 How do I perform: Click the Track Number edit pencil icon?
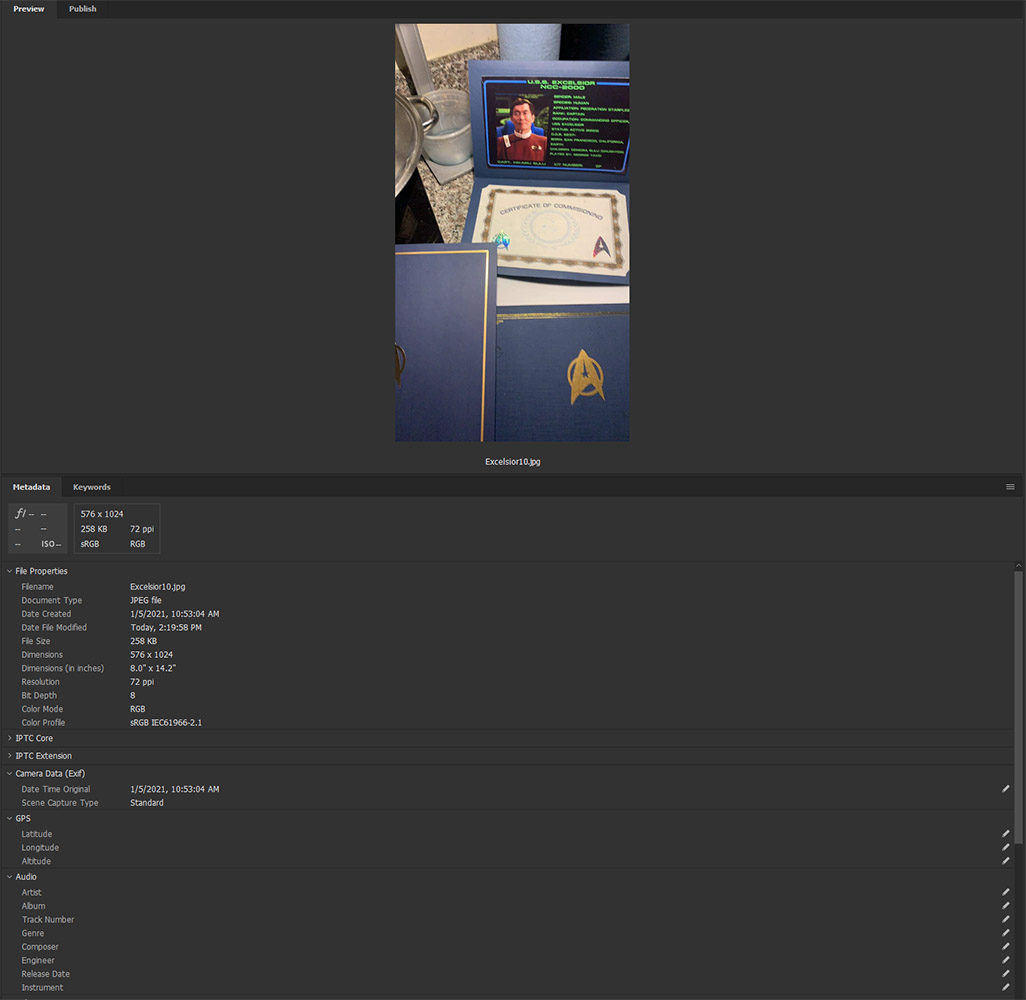tap(1006, 920)
